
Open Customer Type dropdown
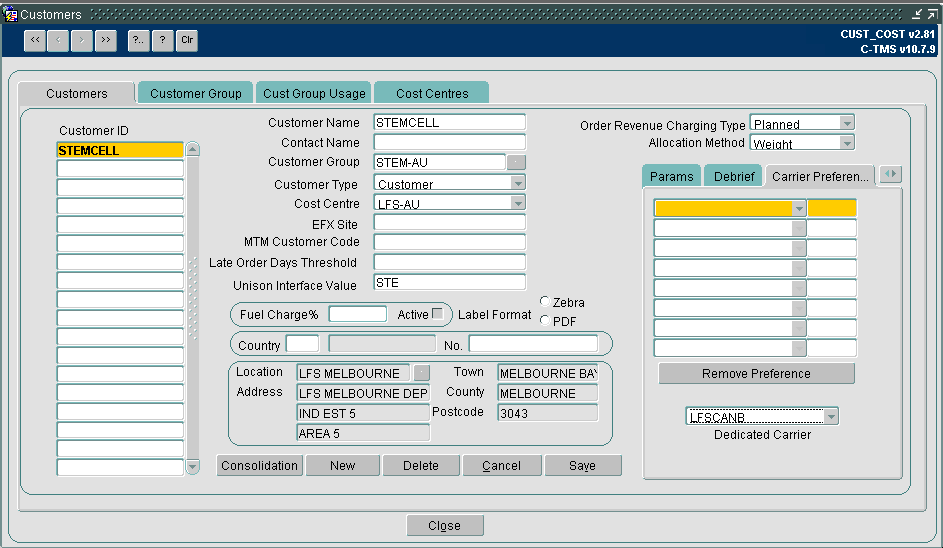click(x=518, y=182)
